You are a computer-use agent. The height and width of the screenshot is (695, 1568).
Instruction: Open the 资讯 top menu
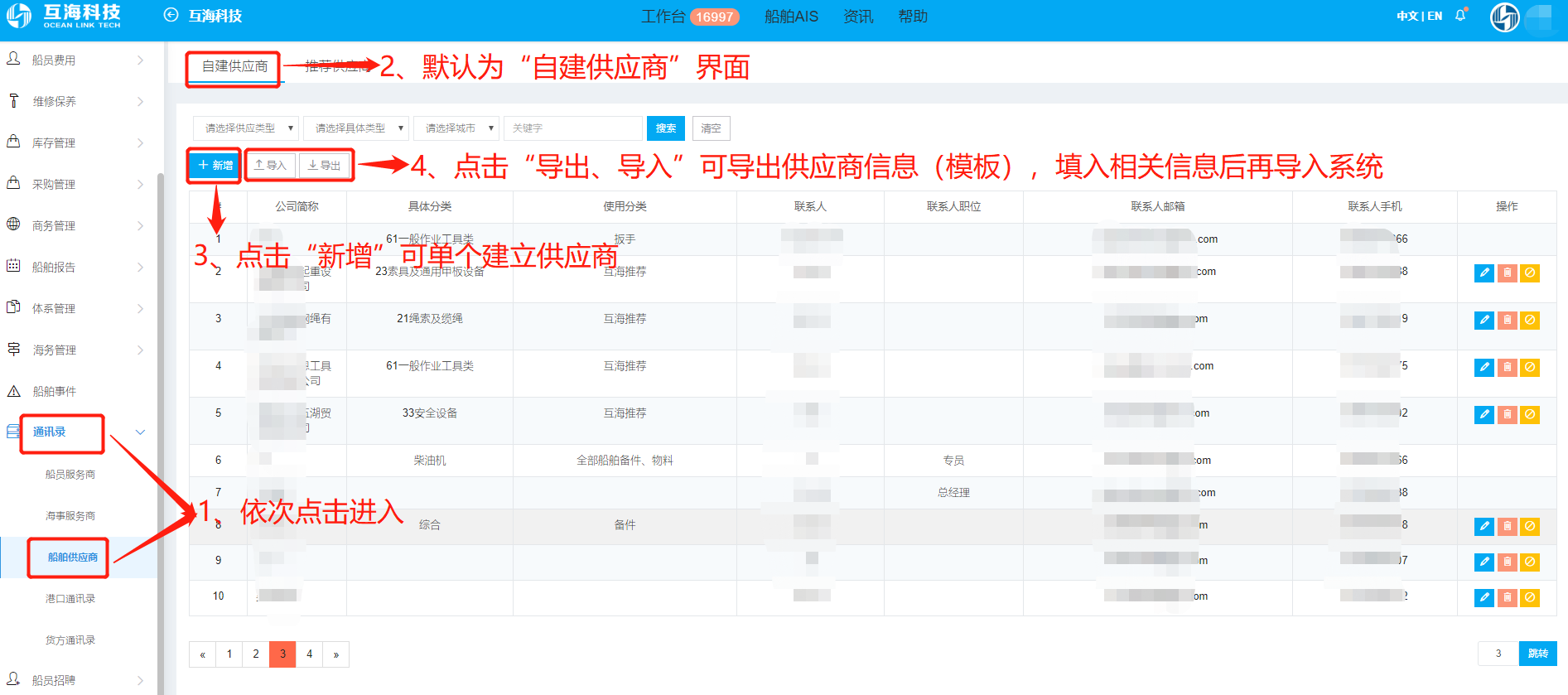[x=858, y=17]
